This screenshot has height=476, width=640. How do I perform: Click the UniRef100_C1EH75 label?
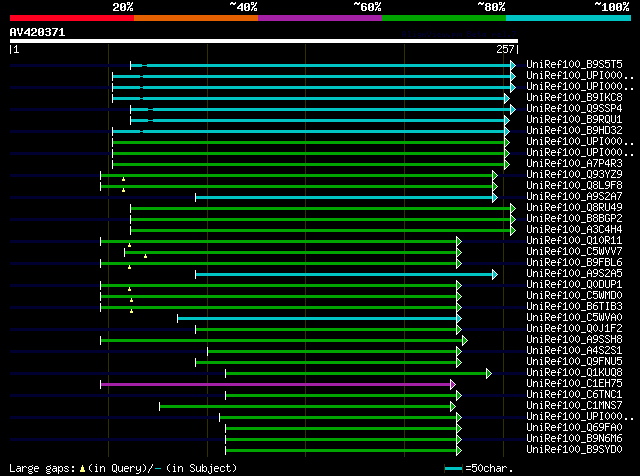[574, 384]
